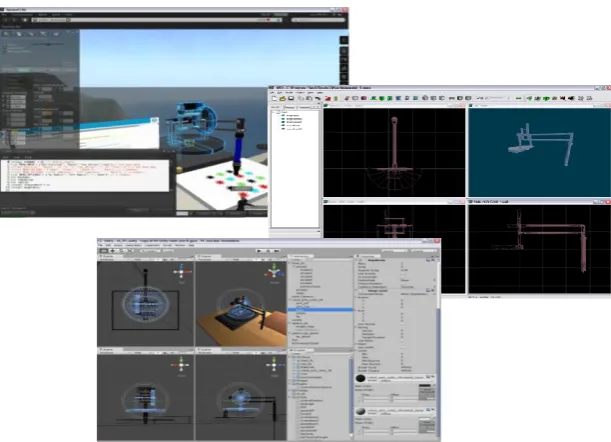The image size is (611, 442).
Task: Select the Scale tool in Unity toolbar
Action: click(x=131, y=251)
